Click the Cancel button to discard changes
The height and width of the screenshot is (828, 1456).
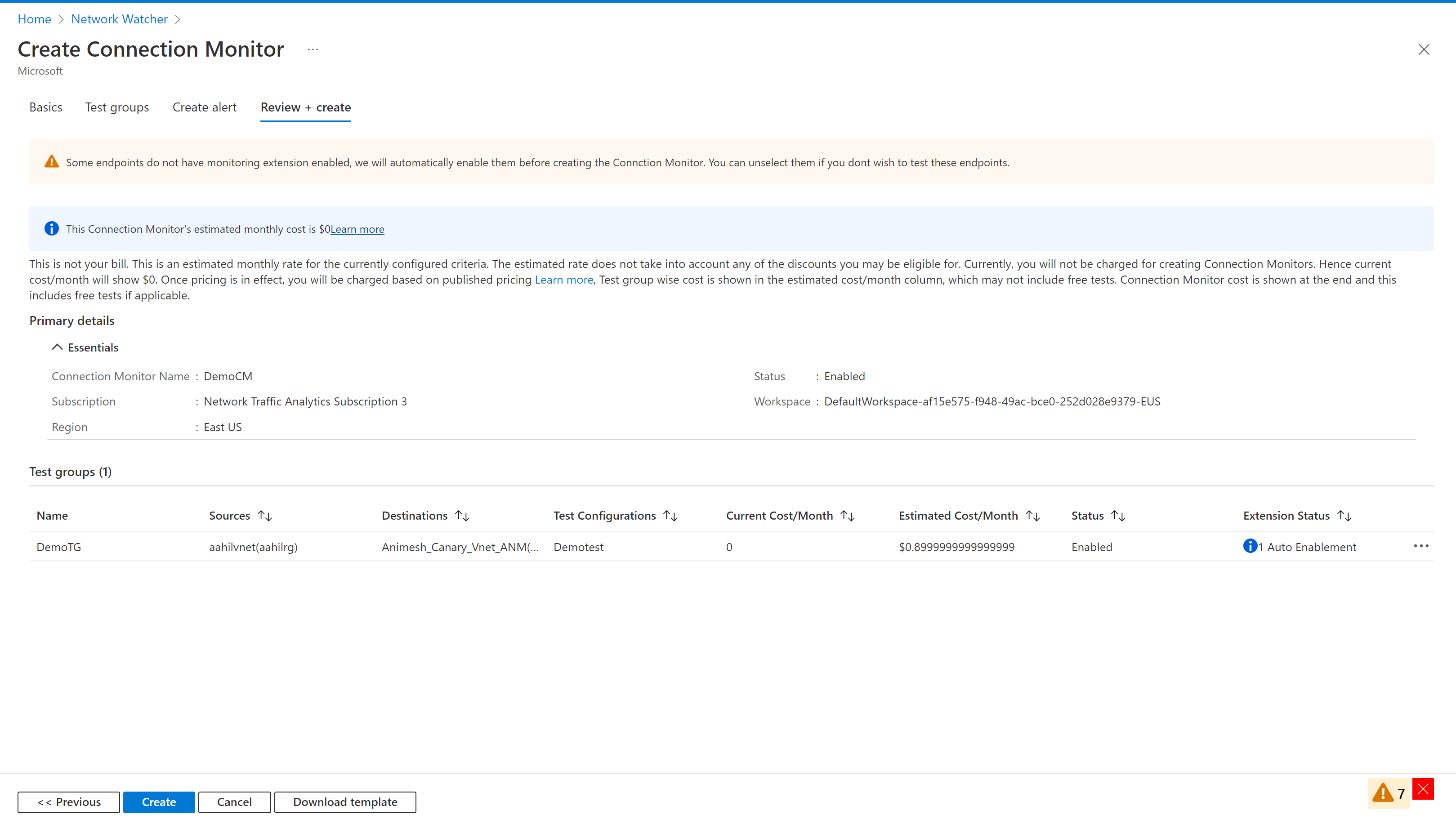tap(234, 801)
